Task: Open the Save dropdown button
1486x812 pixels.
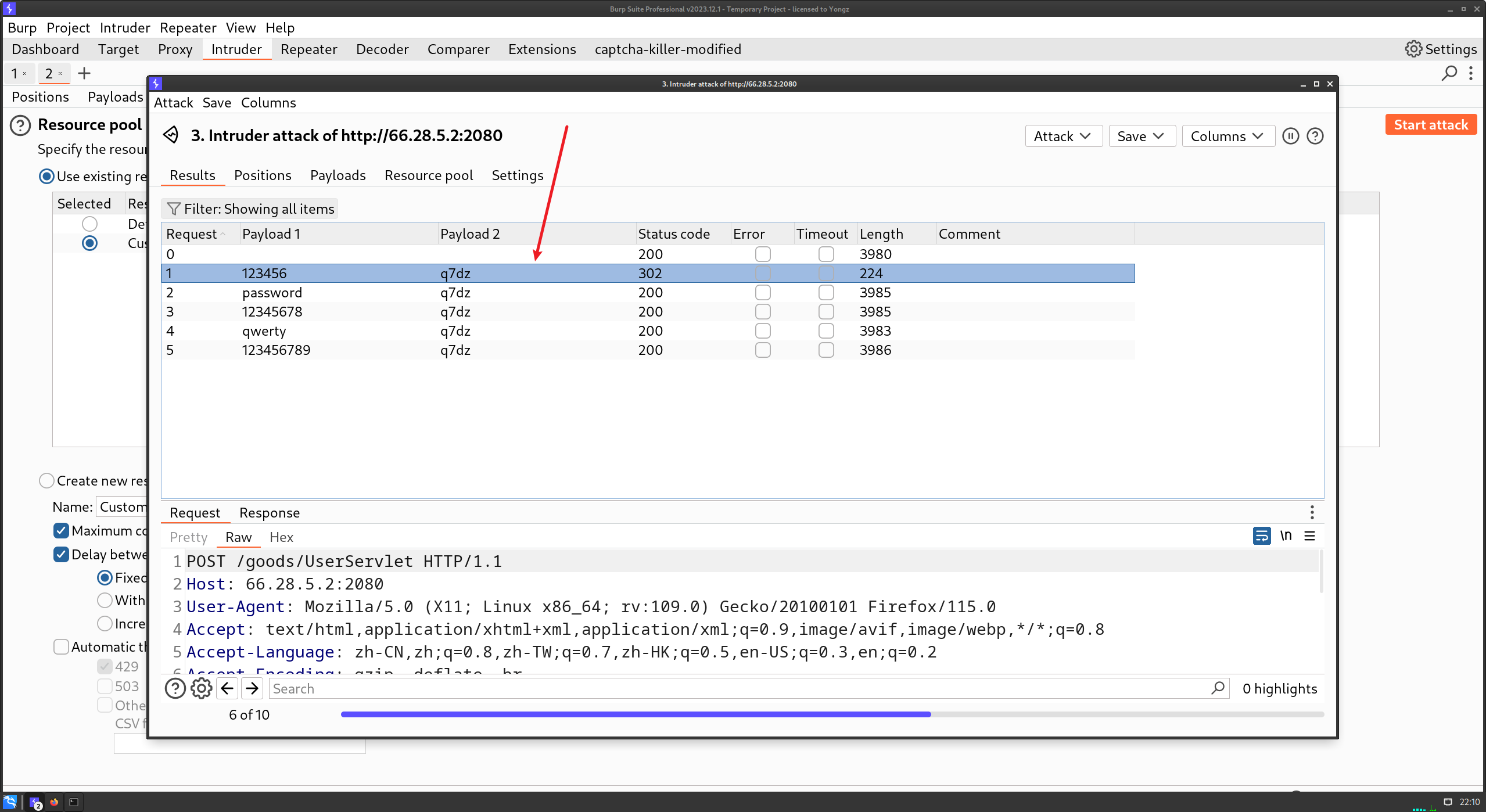Action: [1142, 136]
